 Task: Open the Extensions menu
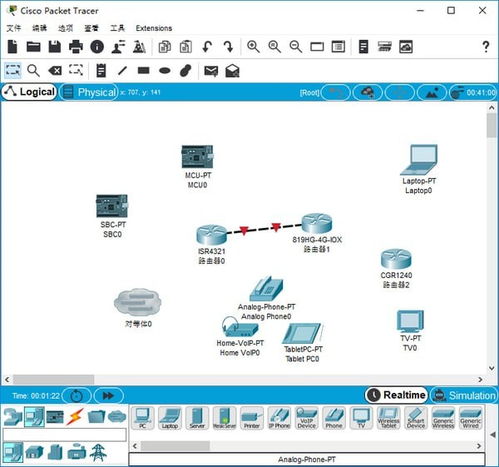pyautogui.click(x=154, y=28)
